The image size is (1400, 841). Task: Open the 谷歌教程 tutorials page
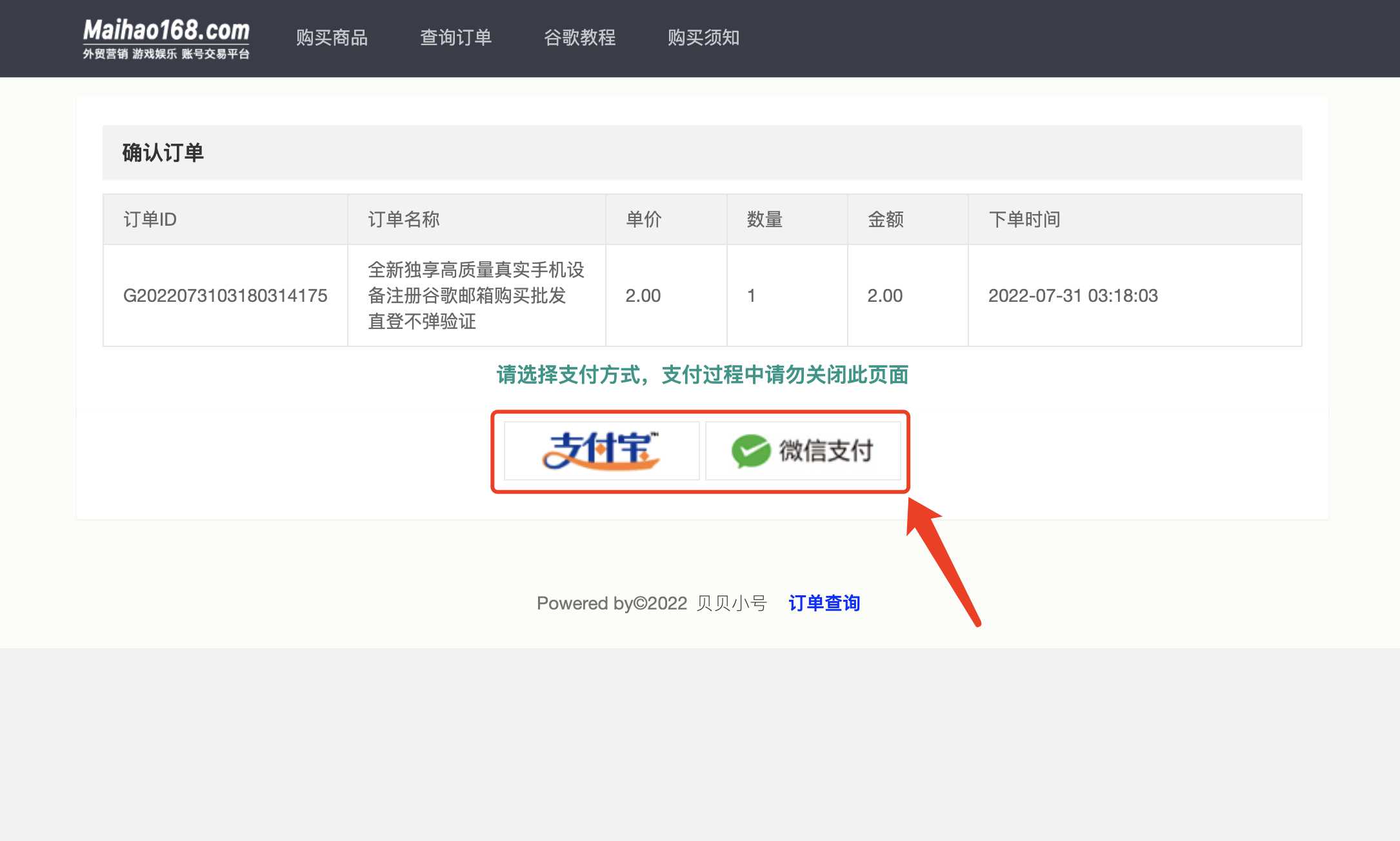580,38
